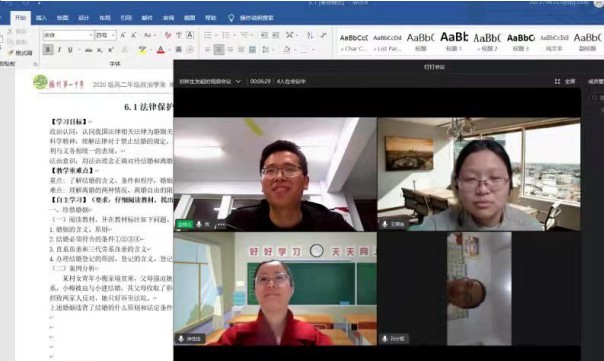Apply red font color
The width and height of the screenshot is (604, 361).
(161, 50)
